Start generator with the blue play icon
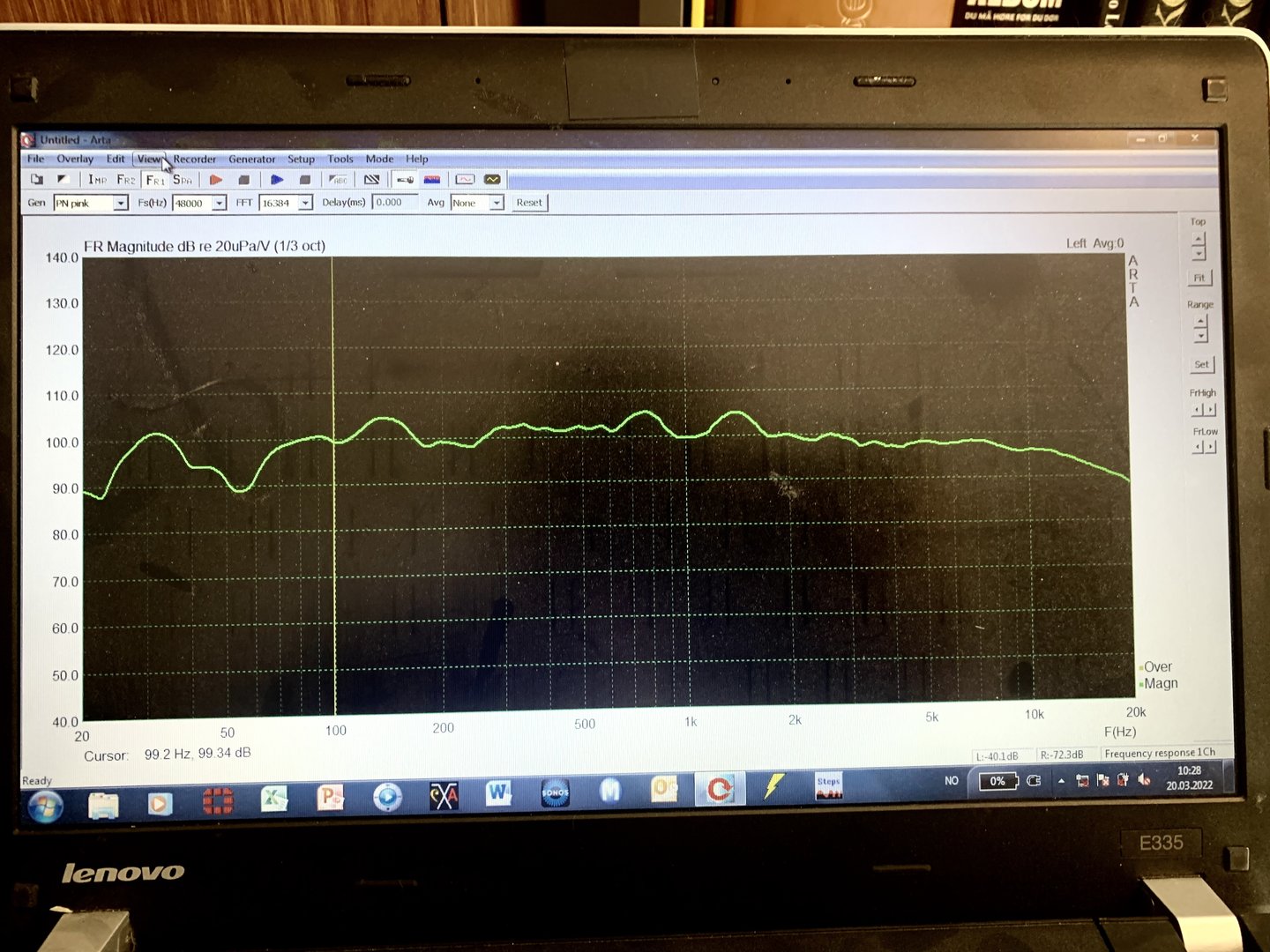 pos(277,180)
